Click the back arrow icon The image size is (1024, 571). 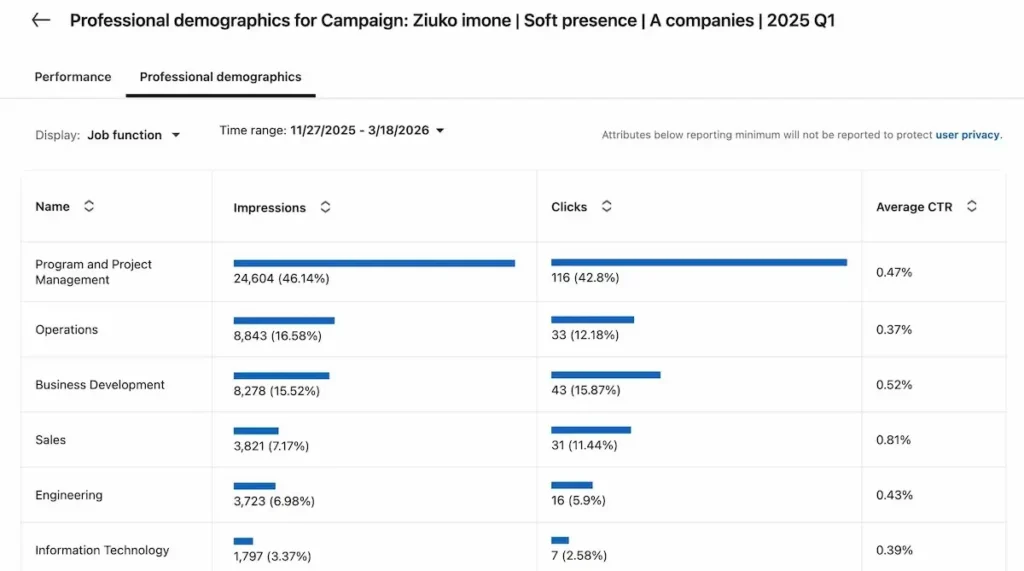[41, 20]
